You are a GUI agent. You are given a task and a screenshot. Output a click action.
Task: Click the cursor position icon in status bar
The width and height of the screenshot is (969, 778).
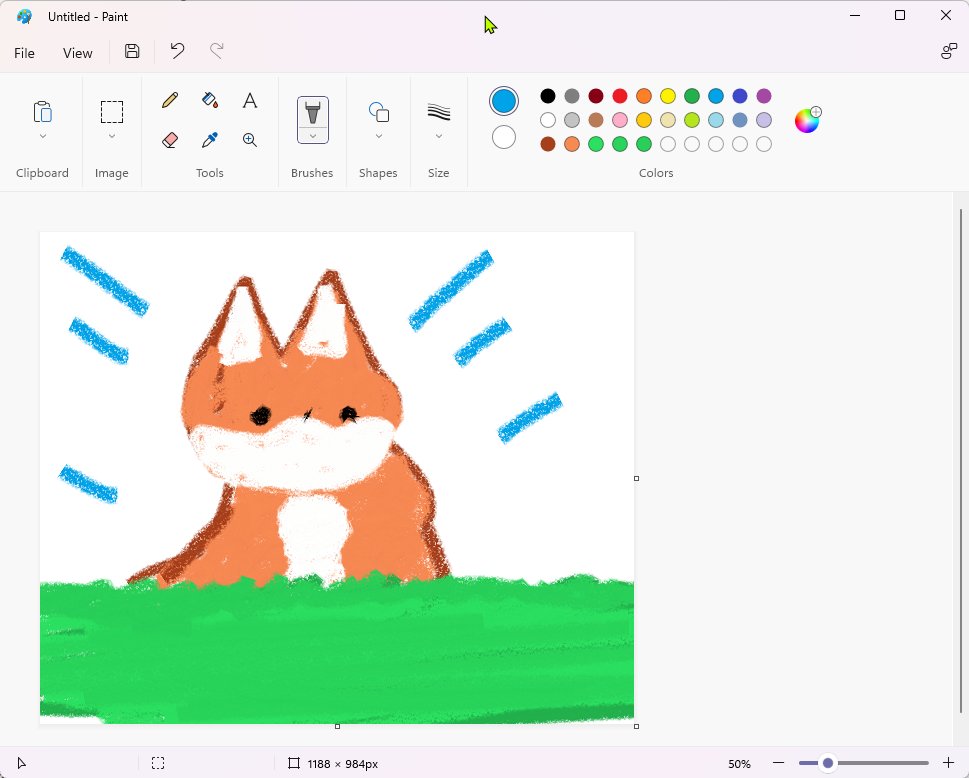22,763
